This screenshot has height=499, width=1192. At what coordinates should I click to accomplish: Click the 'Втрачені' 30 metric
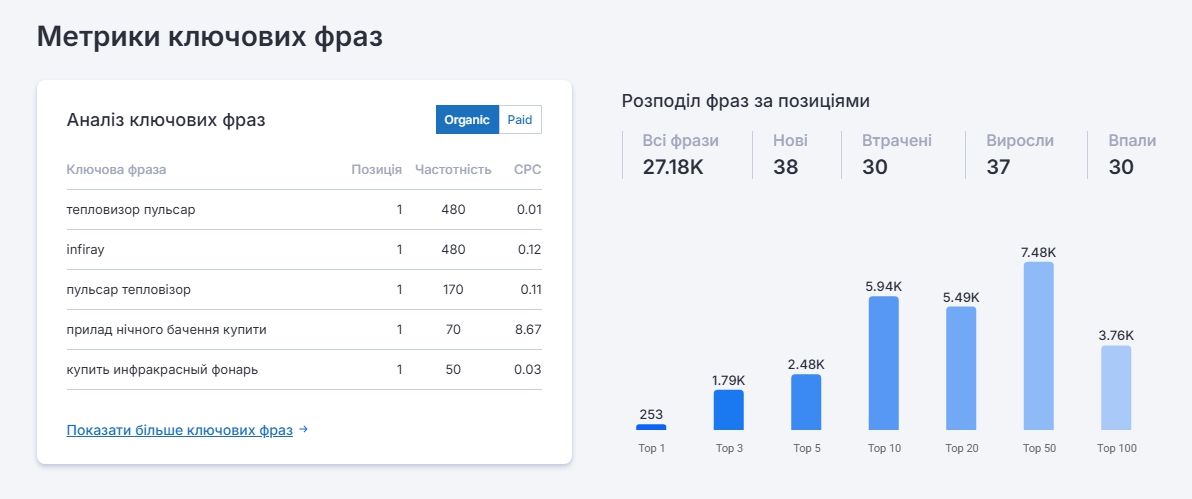coord(896,154)
